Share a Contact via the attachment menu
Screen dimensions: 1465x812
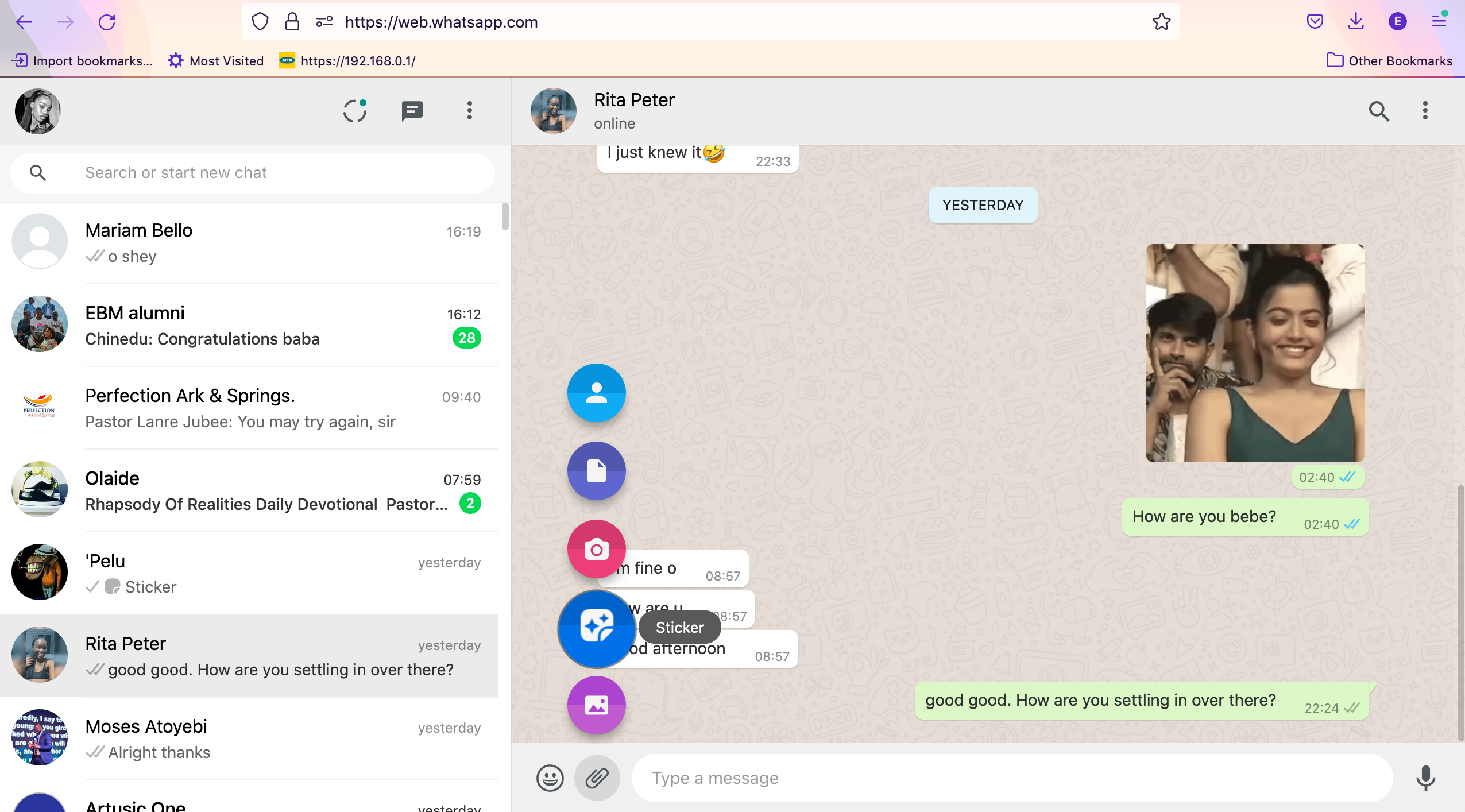tap(596, 393)
